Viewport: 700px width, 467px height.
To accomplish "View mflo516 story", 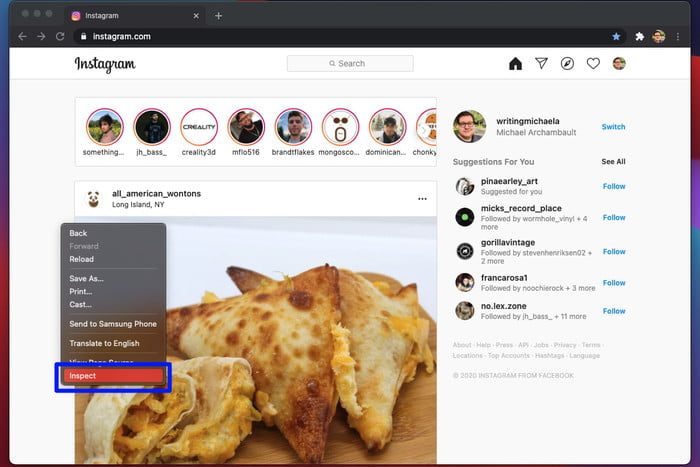I will click(x=246, y=127).
